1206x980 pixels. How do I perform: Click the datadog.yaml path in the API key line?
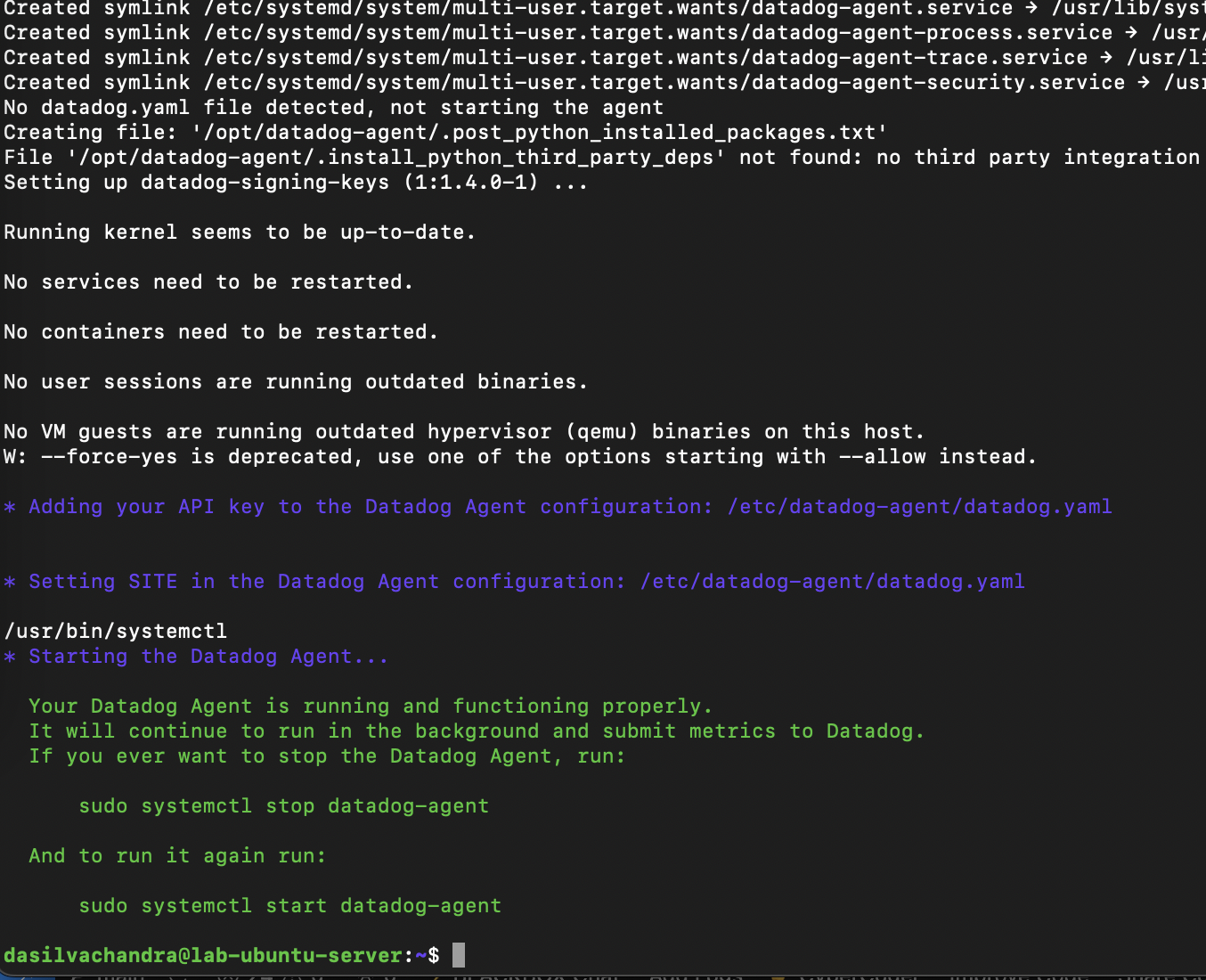click(920, 507)
